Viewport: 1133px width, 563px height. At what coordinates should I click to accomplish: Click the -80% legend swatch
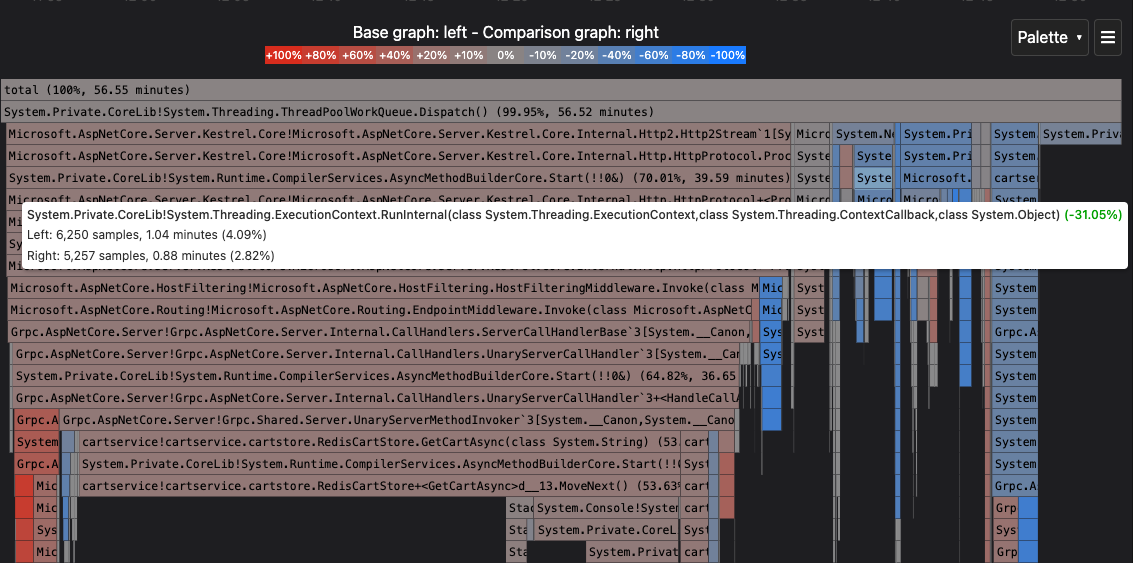tap(690, 56)
